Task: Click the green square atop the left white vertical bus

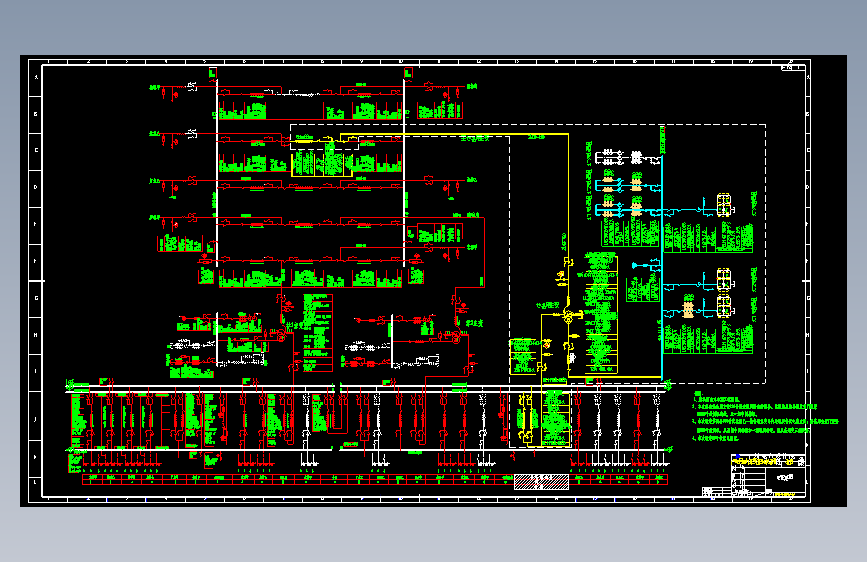Action: (x=213, y=73)
